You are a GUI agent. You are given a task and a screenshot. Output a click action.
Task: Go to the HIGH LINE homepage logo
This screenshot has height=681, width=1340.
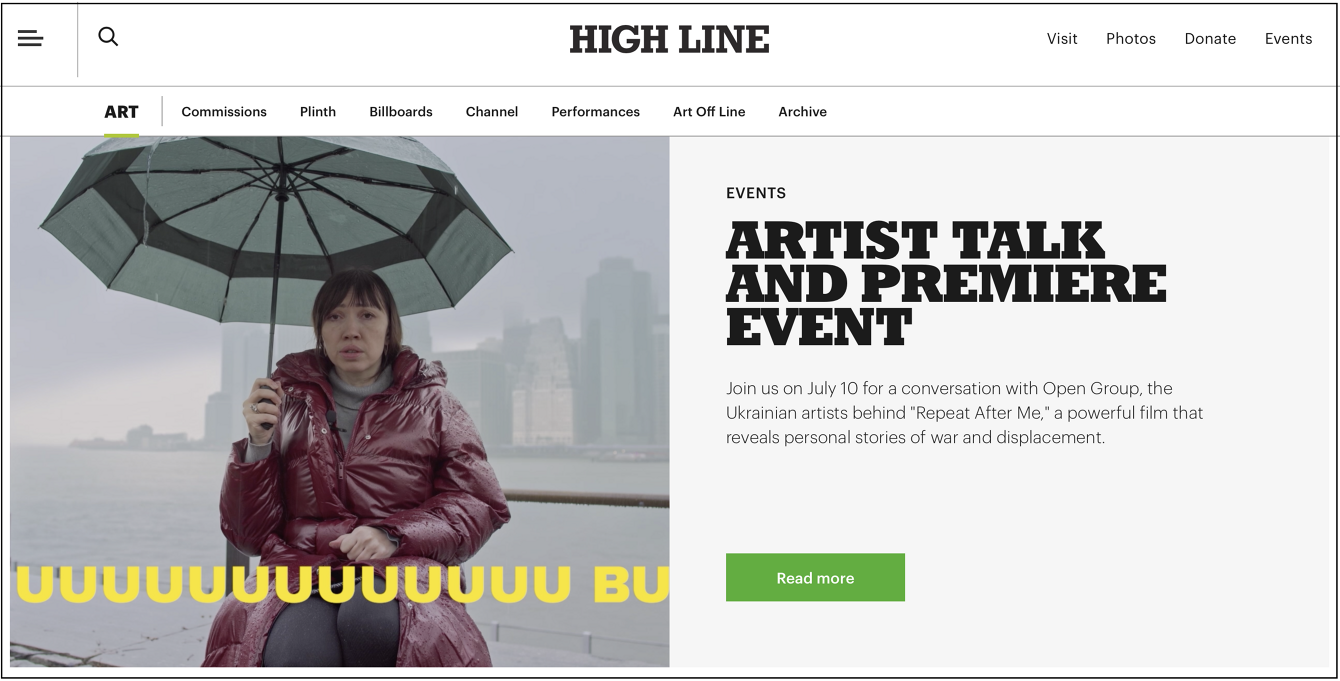[669, 40]
